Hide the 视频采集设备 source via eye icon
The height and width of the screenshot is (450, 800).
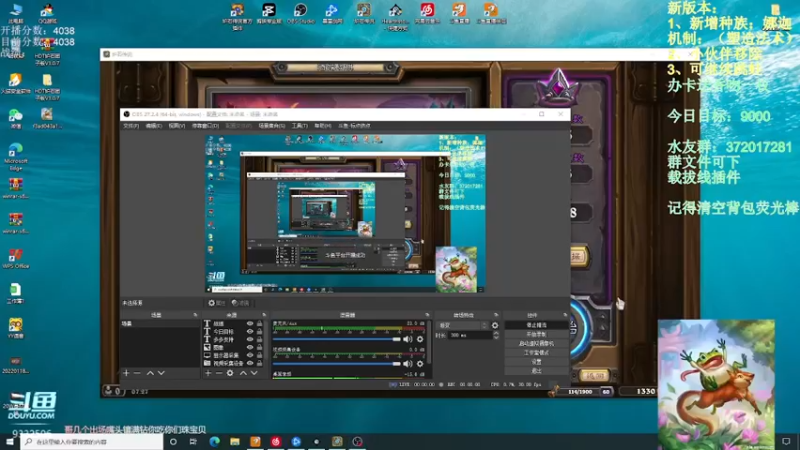(x=250, y=363)
